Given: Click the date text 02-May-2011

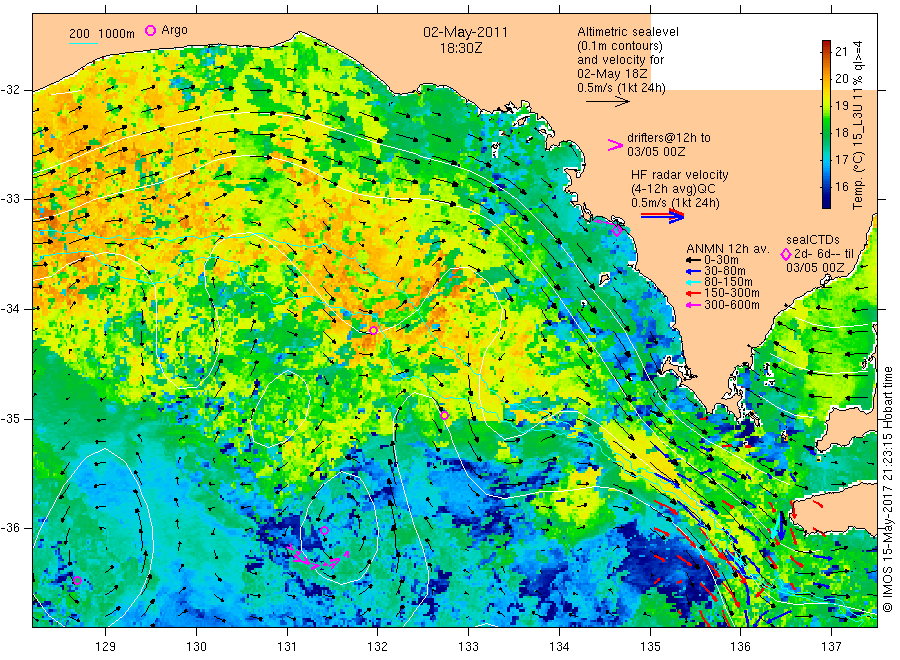Looking at the screenshot, I should coord(465,32).
